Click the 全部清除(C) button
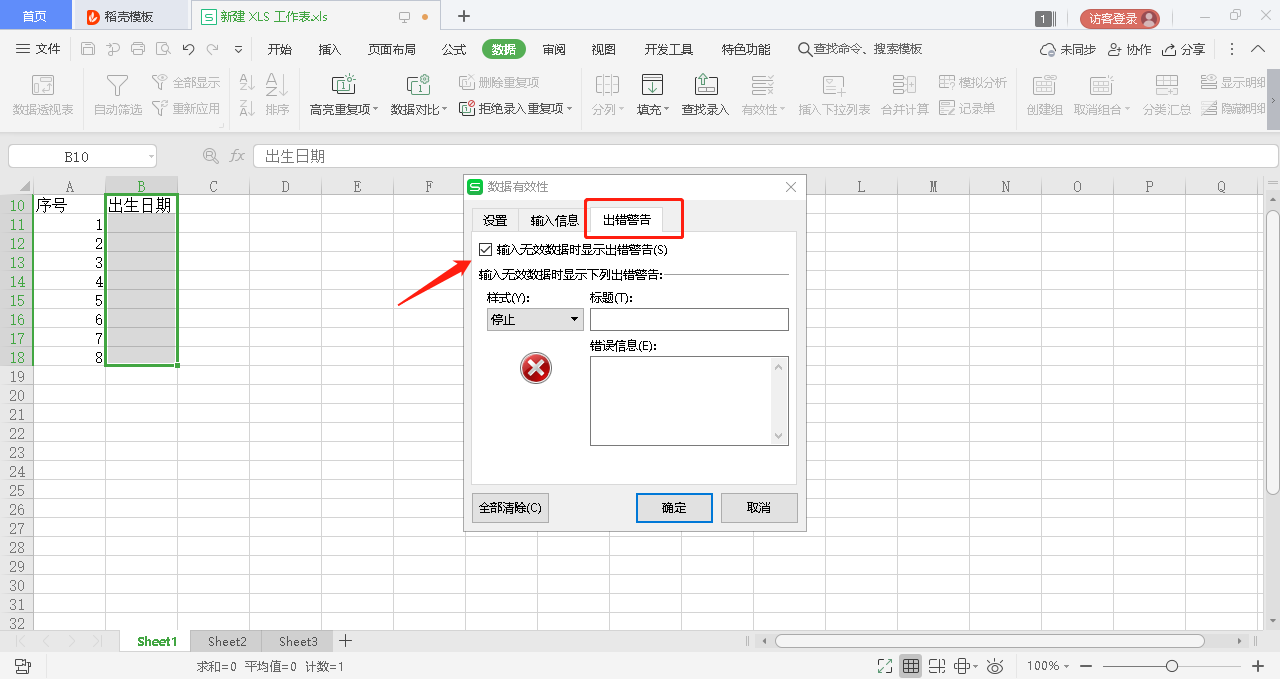 (510, 508)
